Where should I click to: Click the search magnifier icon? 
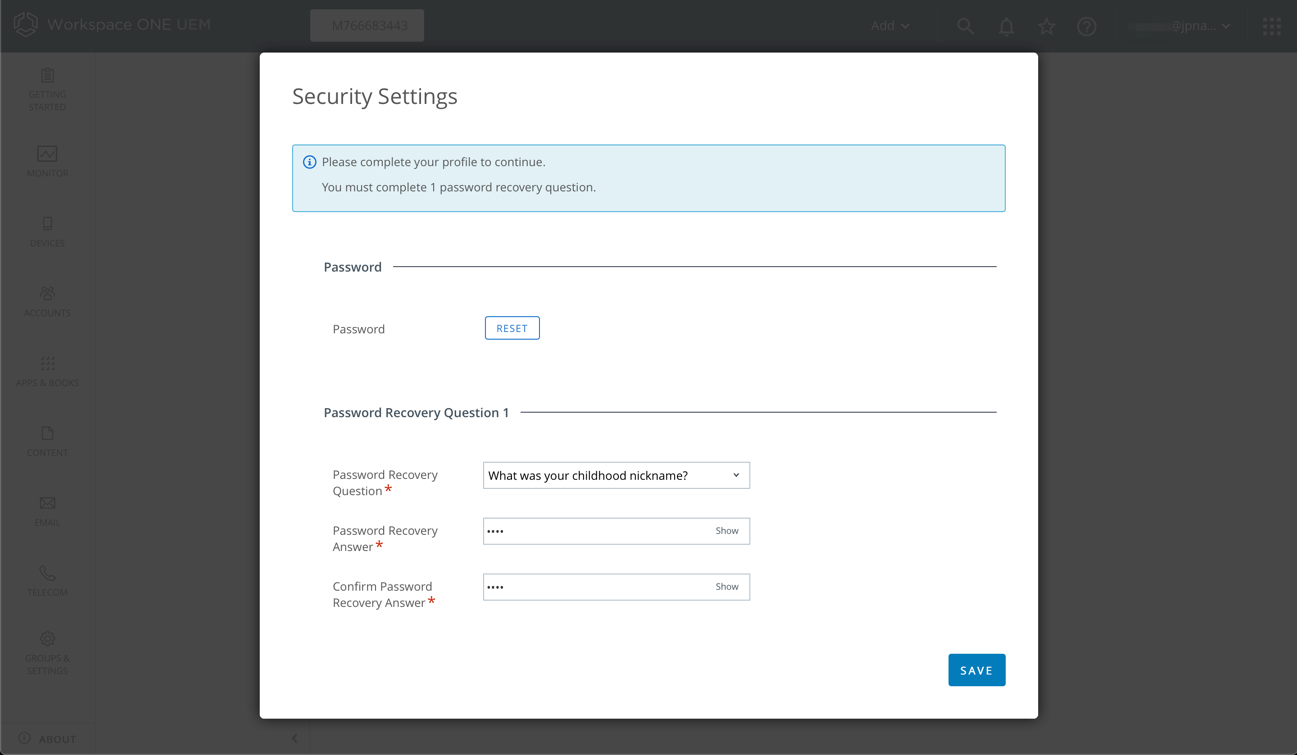click(965, 26)
